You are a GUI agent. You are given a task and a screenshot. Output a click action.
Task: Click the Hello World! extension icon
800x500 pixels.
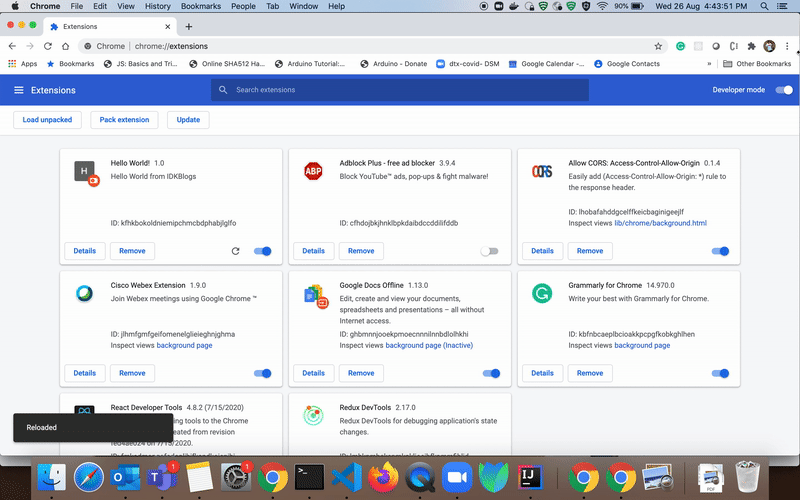point(86,173)
